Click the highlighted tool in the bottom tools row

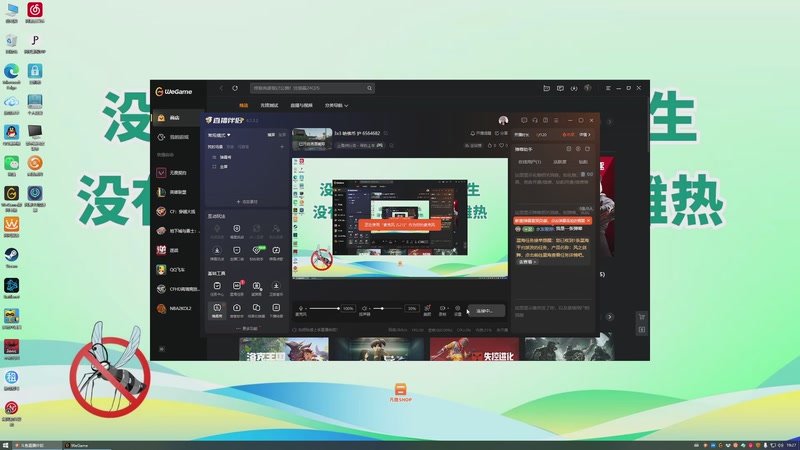[x=217, y=310]
